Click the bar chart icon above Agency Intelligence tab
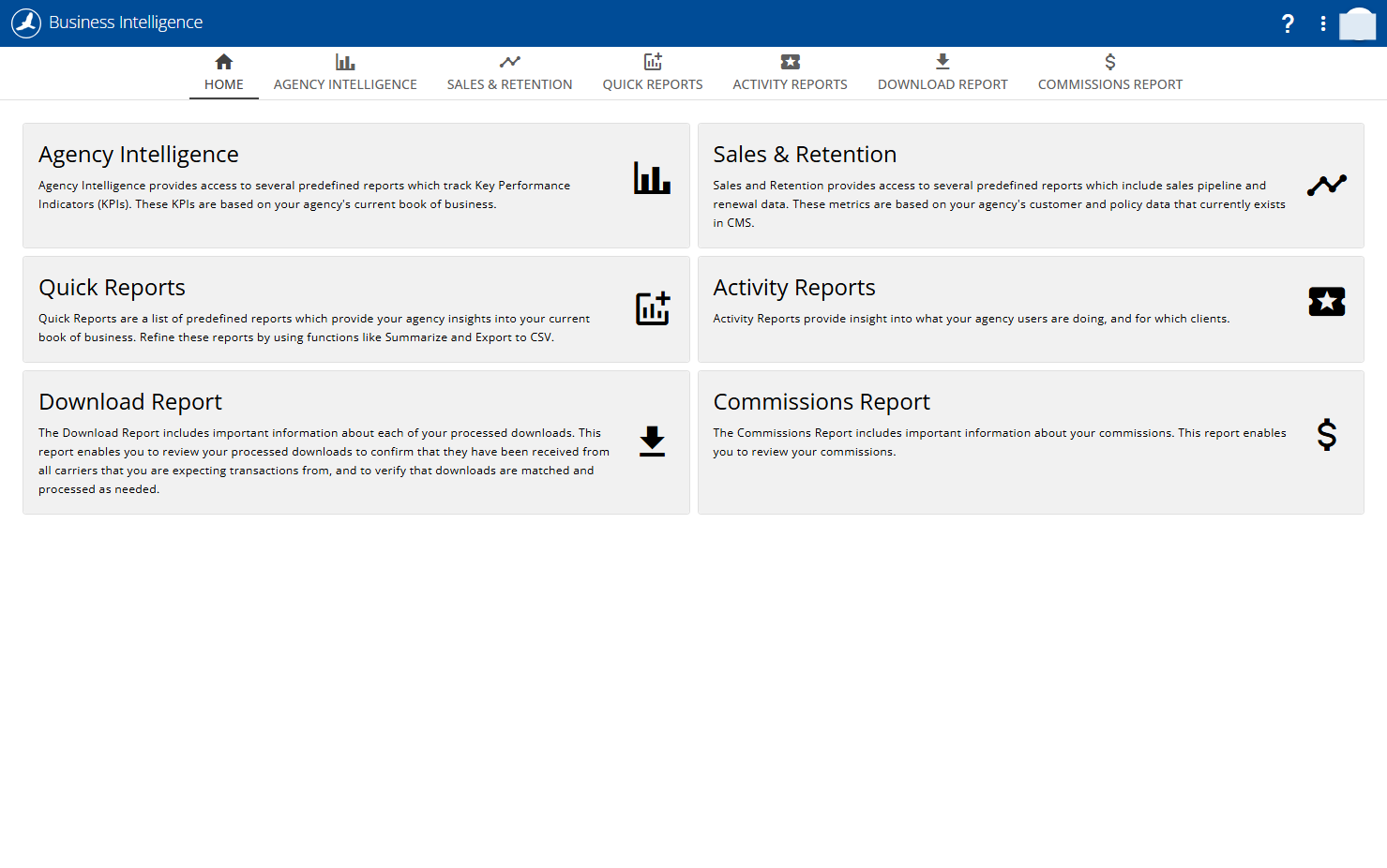1387x868 pixels. click(x=345, y=62)
